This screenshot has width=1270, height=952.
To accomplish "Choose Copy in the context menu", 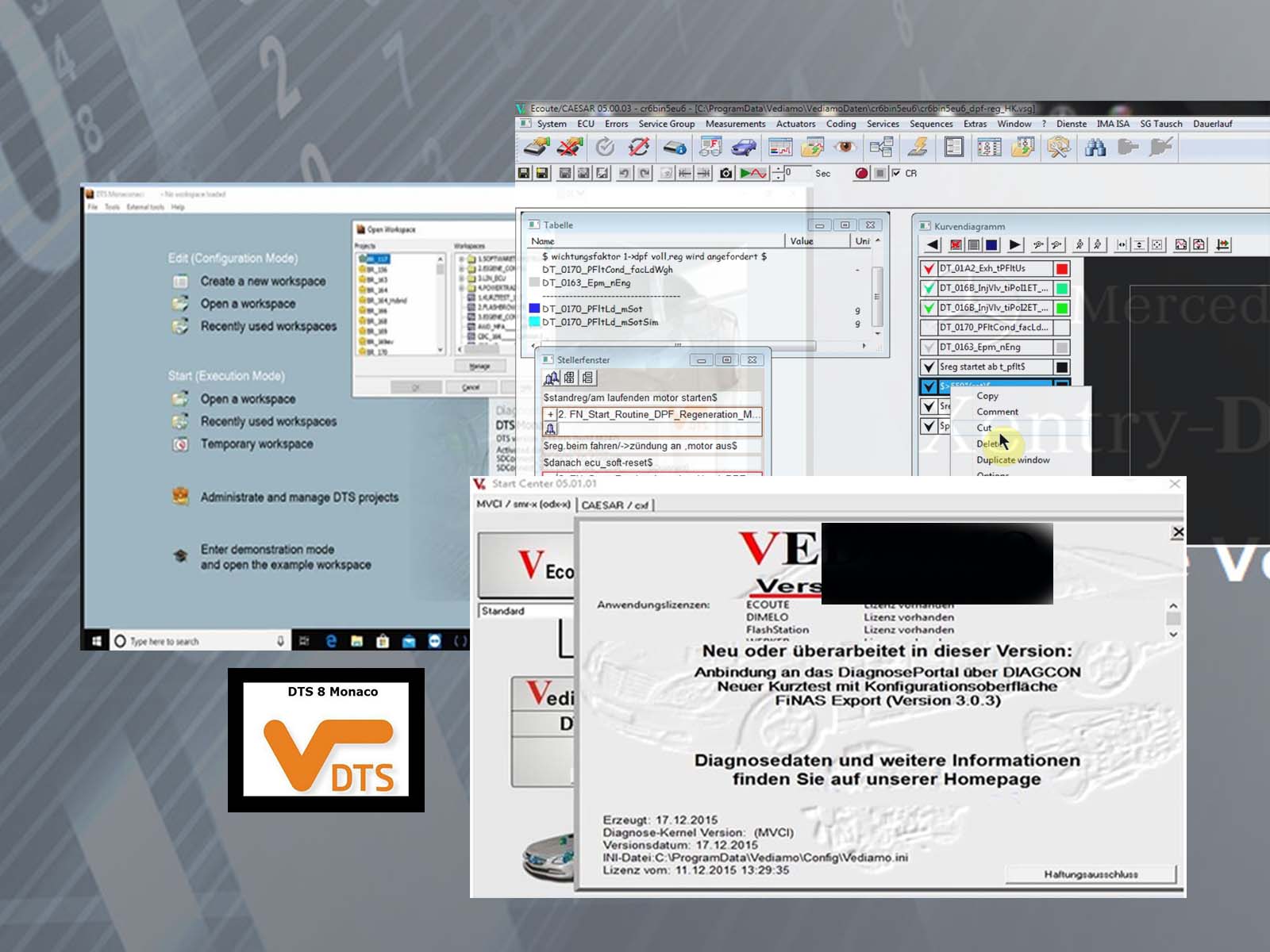I will pos(987,396).
